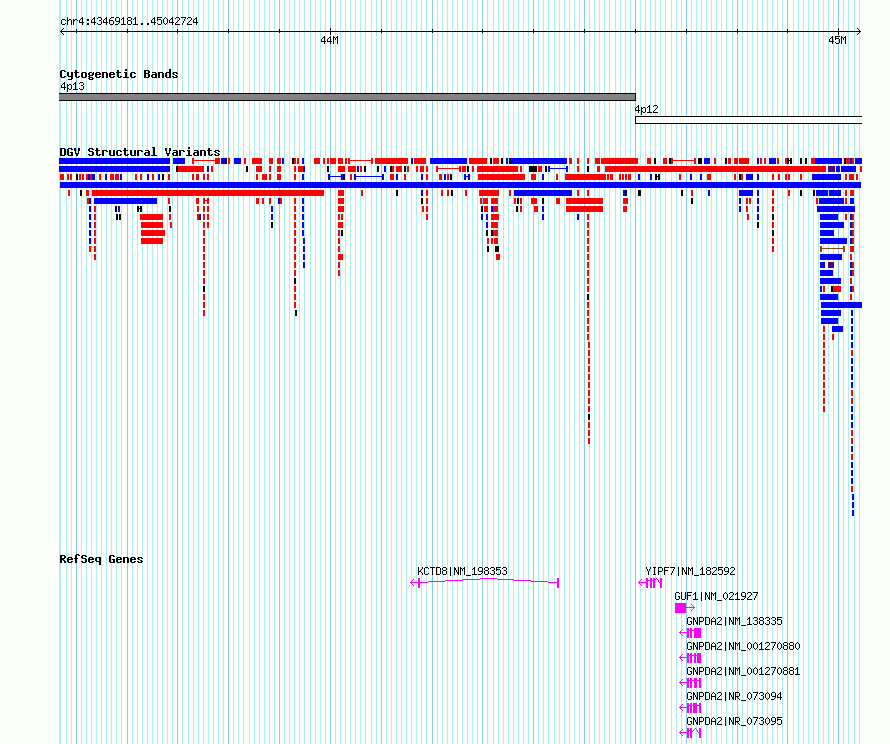Select the gray 4p13 cytoband bar

pos(347,97)
